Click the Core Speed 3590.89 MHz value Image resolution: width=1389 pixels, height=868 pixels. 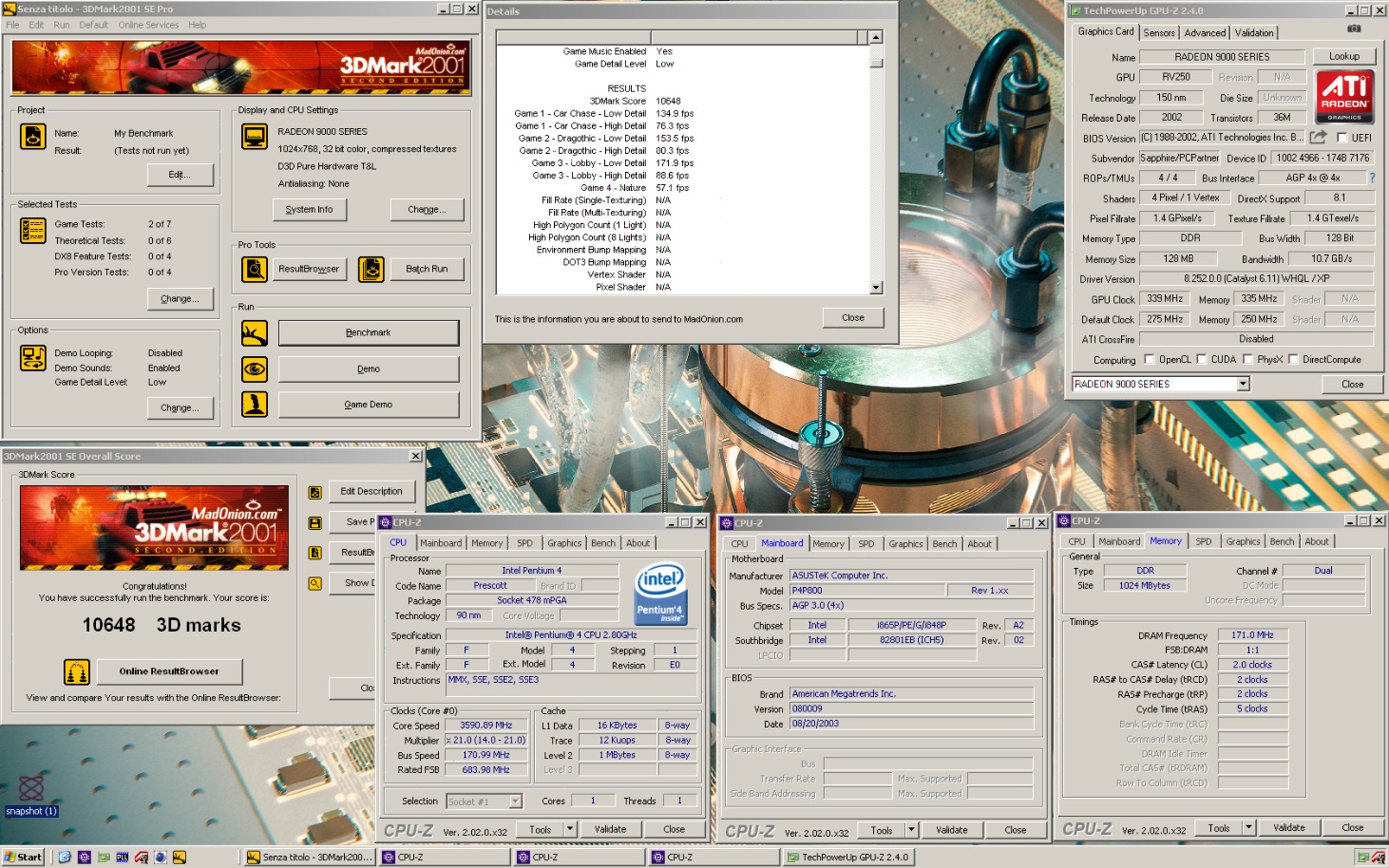pyautogui.click(x=486, y=726)
